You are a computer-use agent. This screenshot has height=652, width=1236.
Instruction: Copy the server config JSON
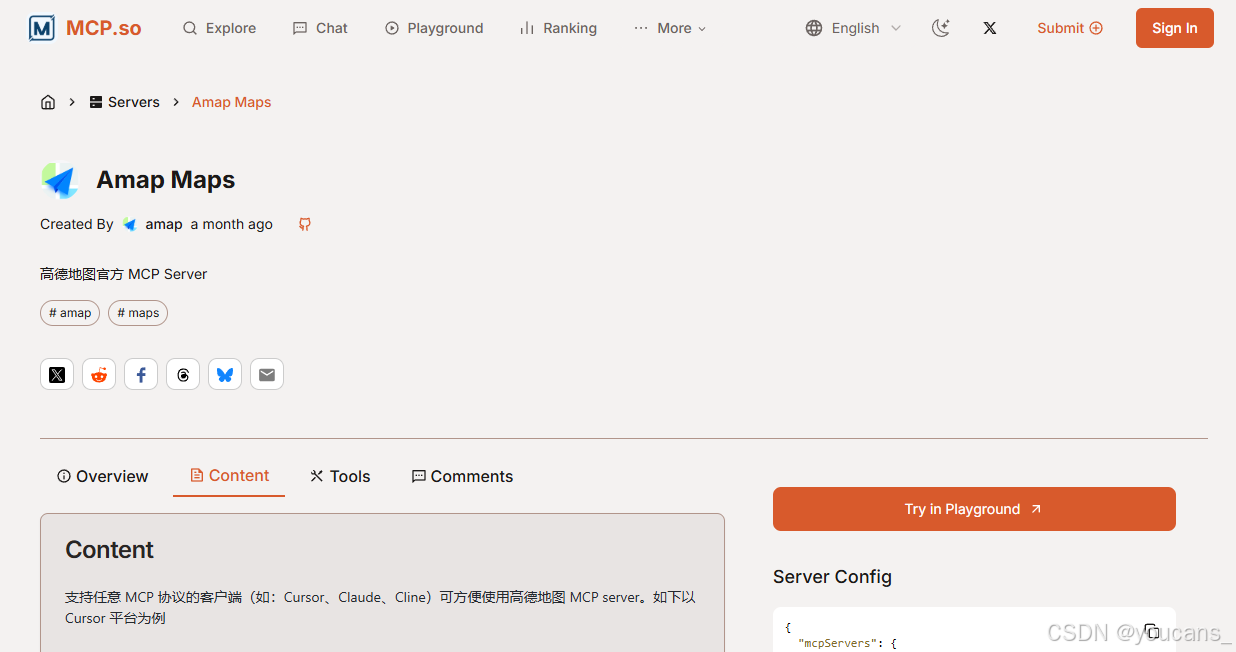(1152, 631)
